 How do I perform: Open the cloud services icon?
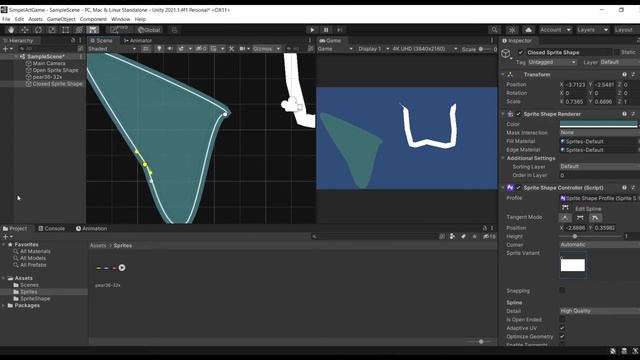click(528, 30)
